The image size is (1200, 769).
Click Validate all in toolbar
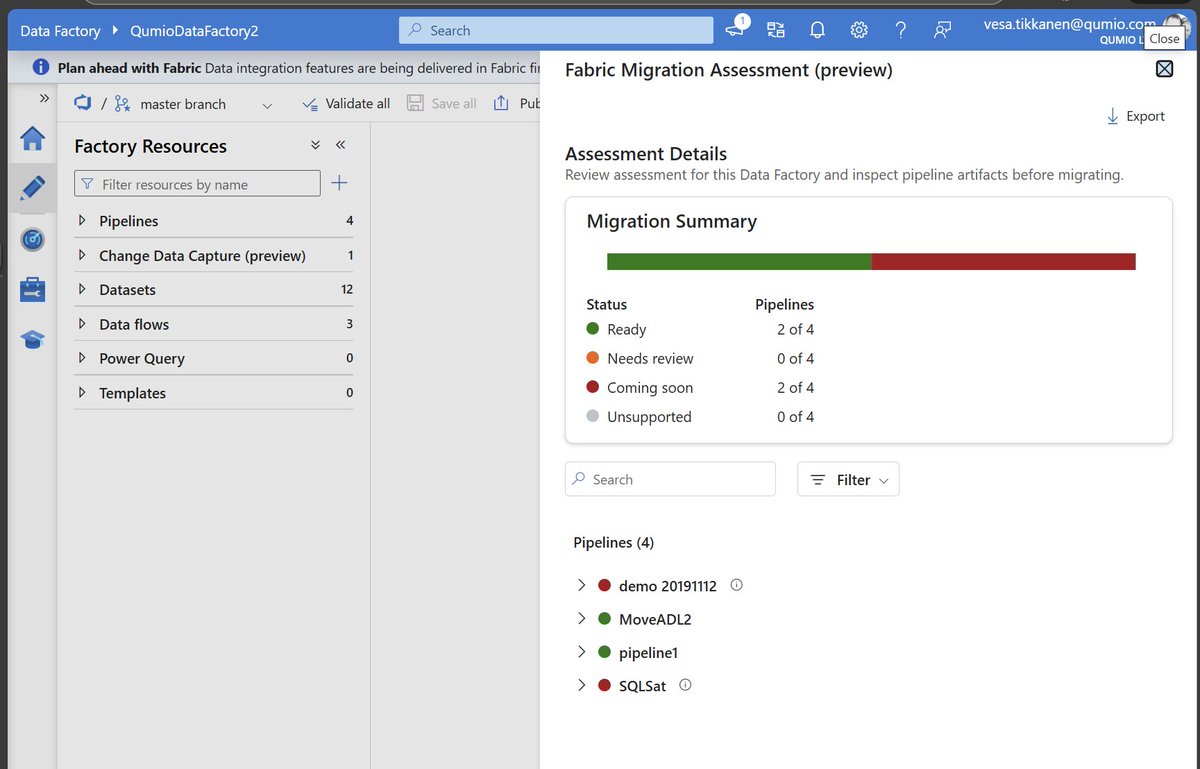pyautogui.click(x=346, y=103)
